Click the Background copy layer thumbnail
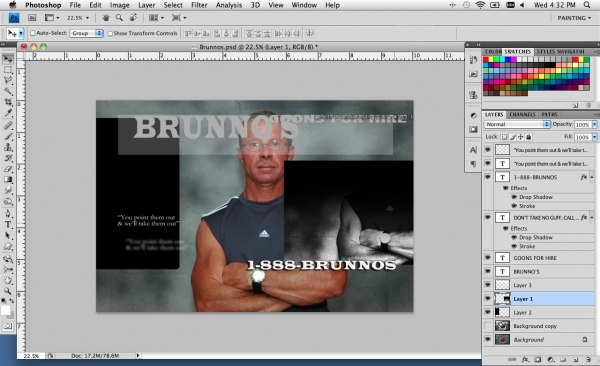Viewport: 600px width, 366px height. tap(502, 326)
